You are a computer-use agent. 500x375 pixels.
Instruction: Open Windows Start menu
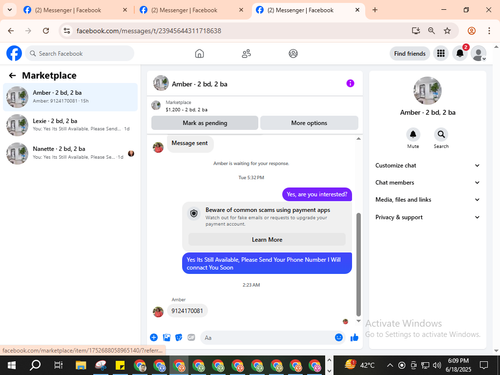point(12,365)
